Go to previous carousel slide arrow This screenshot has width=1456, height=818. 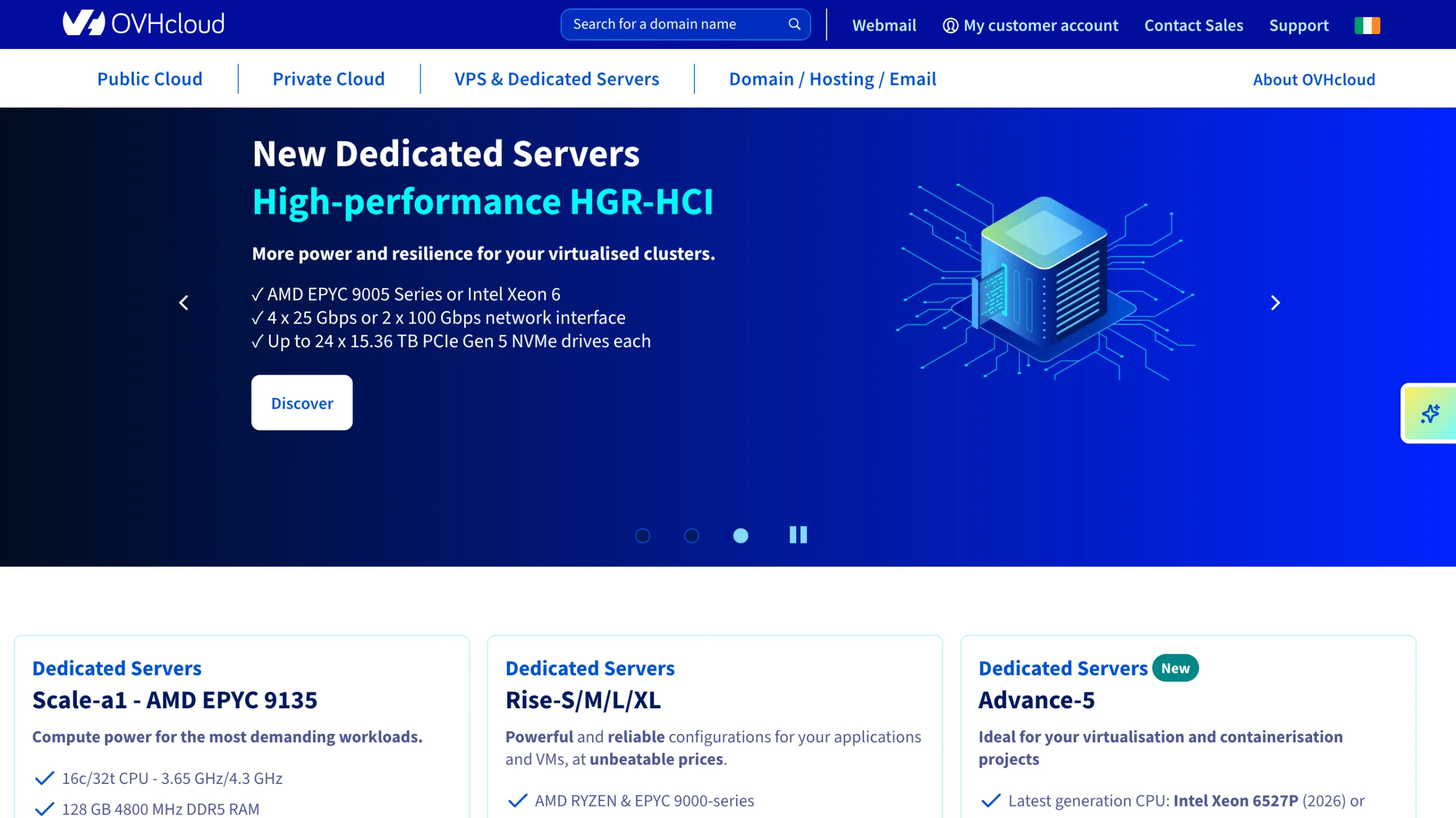pyautogui.click(x=184, y=302)
